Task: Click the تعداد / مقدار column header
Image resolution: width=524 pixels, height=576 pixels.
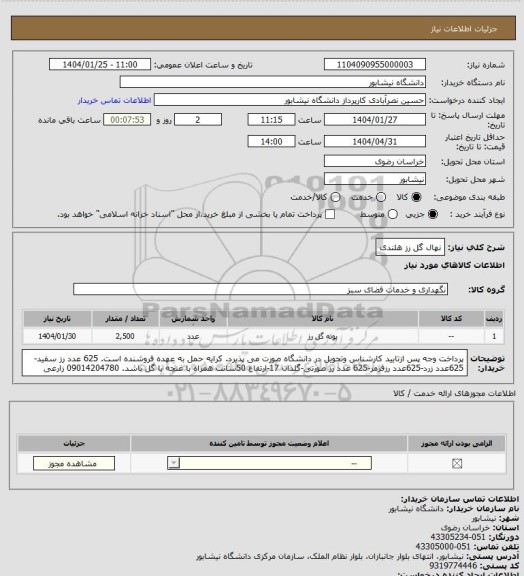Action: tap(125, 319)
